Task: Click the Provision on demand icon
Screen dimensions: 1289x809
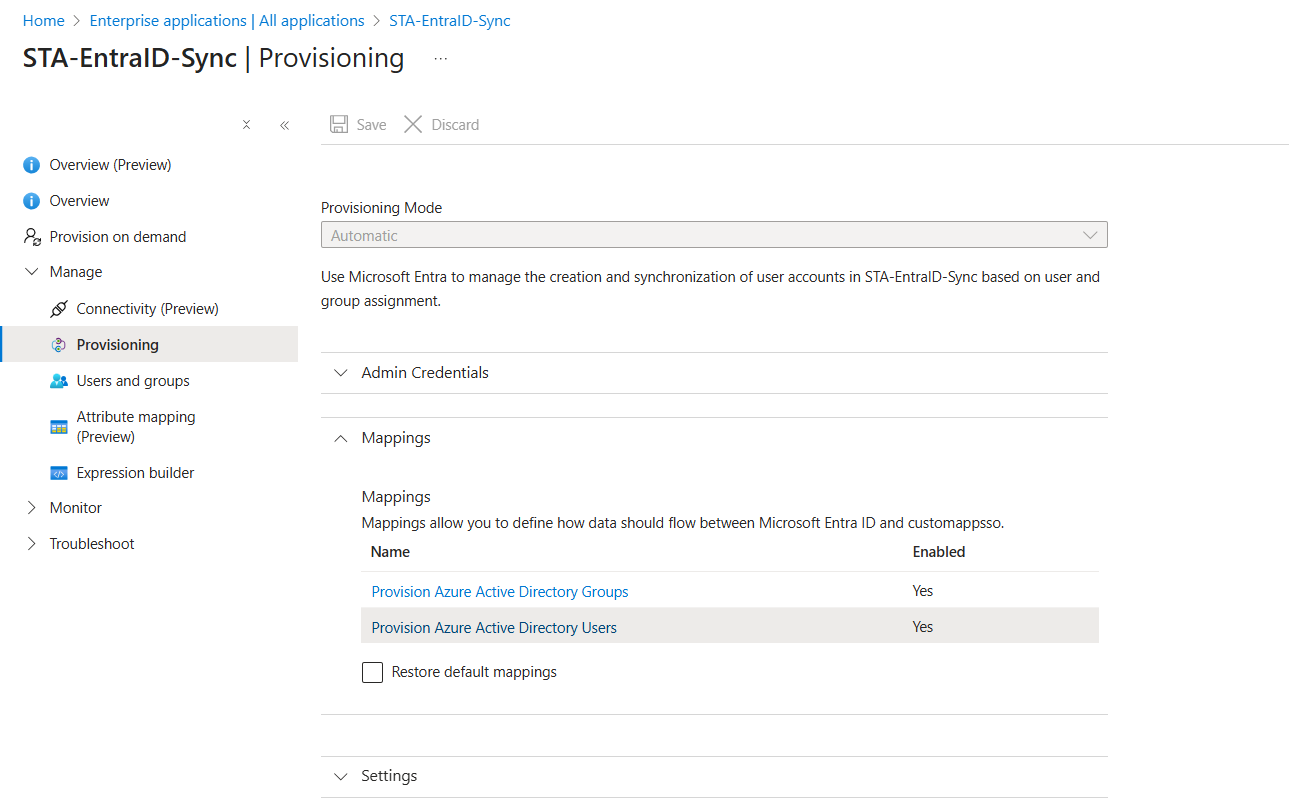Action: click(x=32, y=237)
